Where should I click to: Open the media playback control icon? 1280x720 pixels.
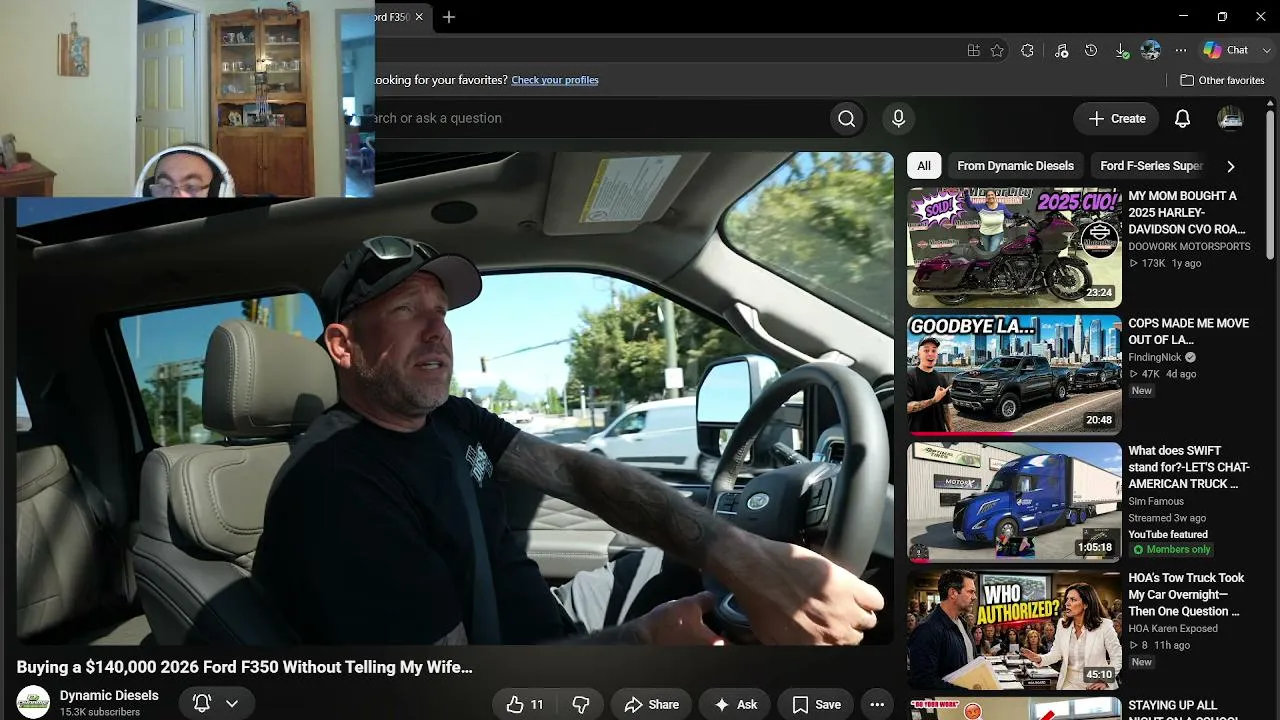[1061, 50]
